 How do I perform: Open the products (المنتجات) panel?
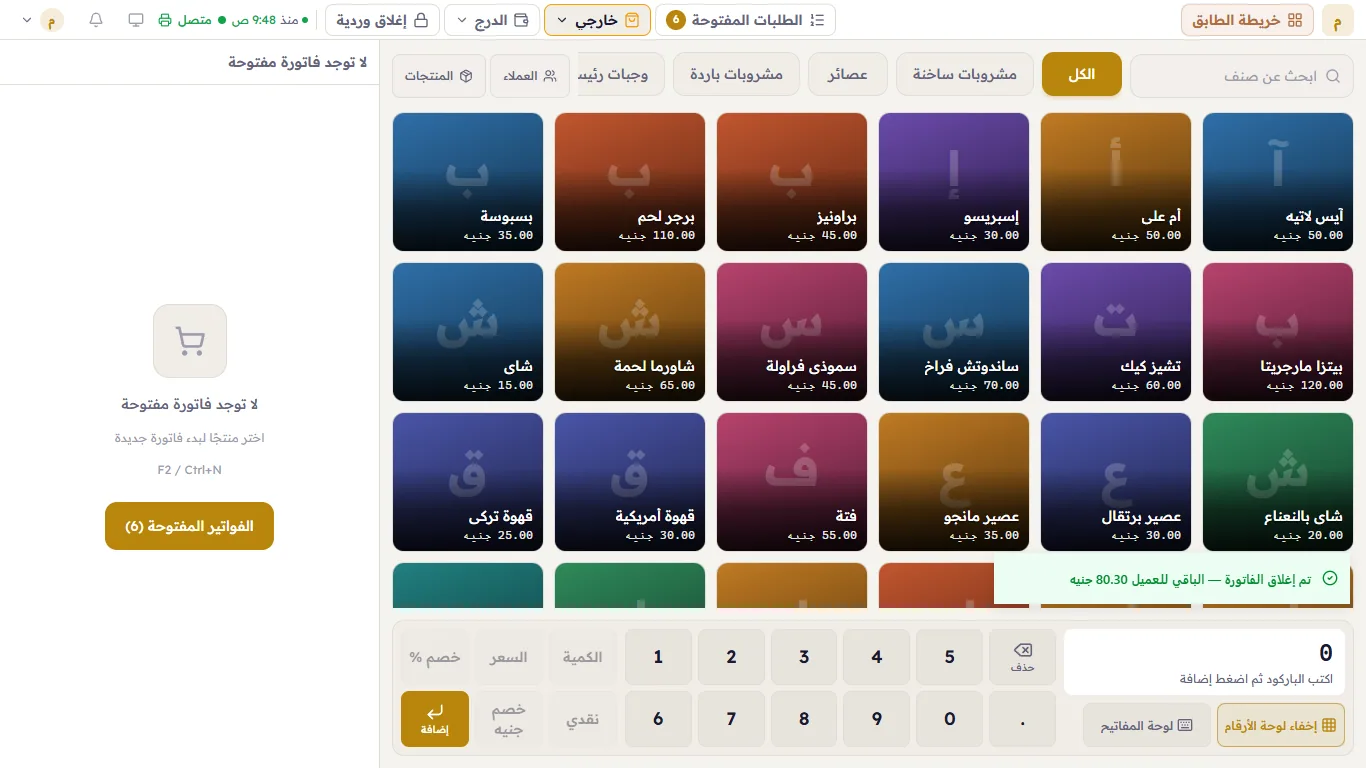(x=438, y=76)
